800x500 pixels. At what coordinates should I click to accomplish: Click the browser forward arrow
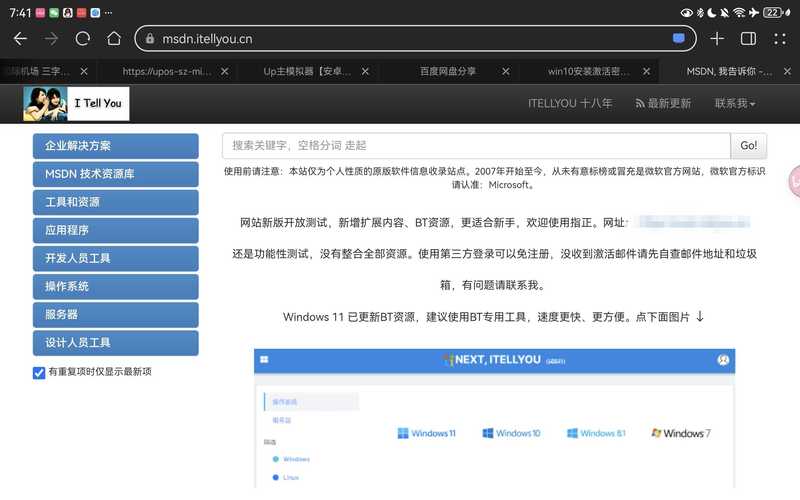click(52, 39)
